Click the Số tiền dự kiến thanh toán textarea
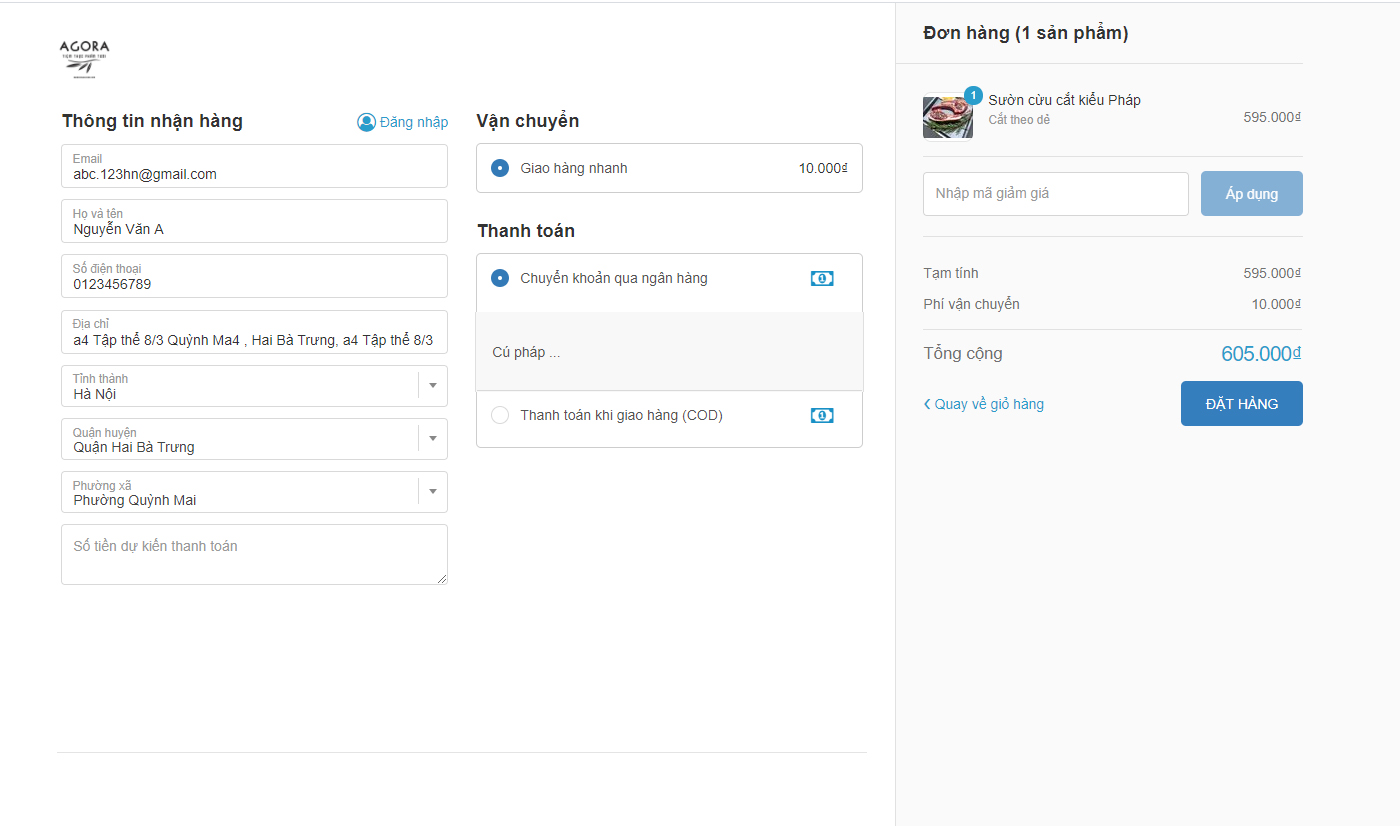The width and height of the screenshot is (1400, 826). [254, 554]
